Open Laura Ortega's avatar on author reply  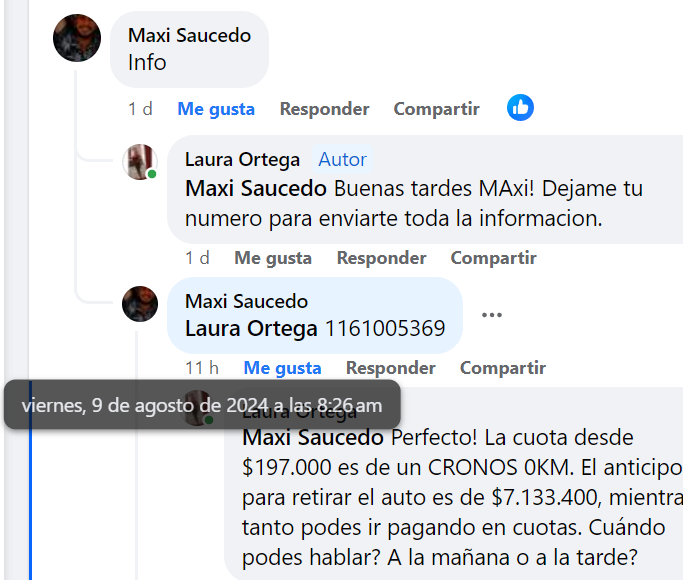click(140, 162)
